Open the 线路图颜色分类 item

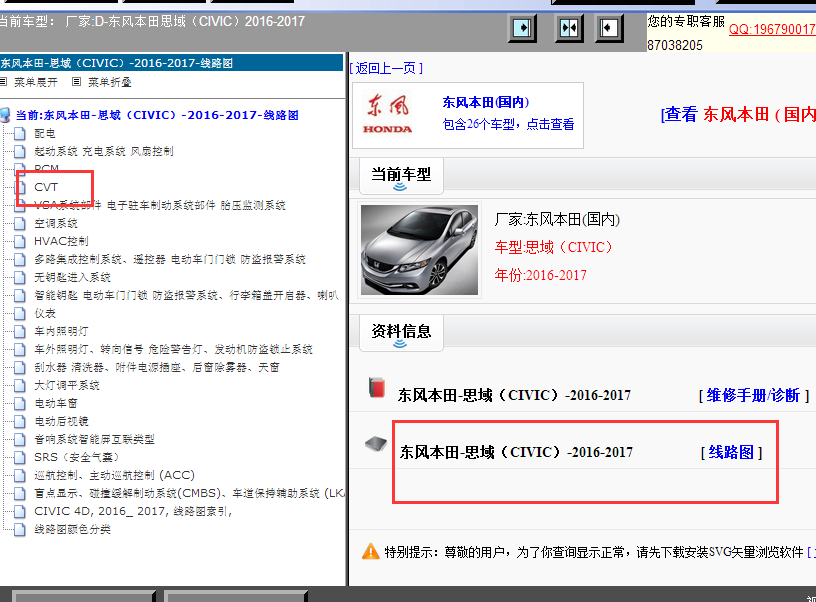coord(72,530)
